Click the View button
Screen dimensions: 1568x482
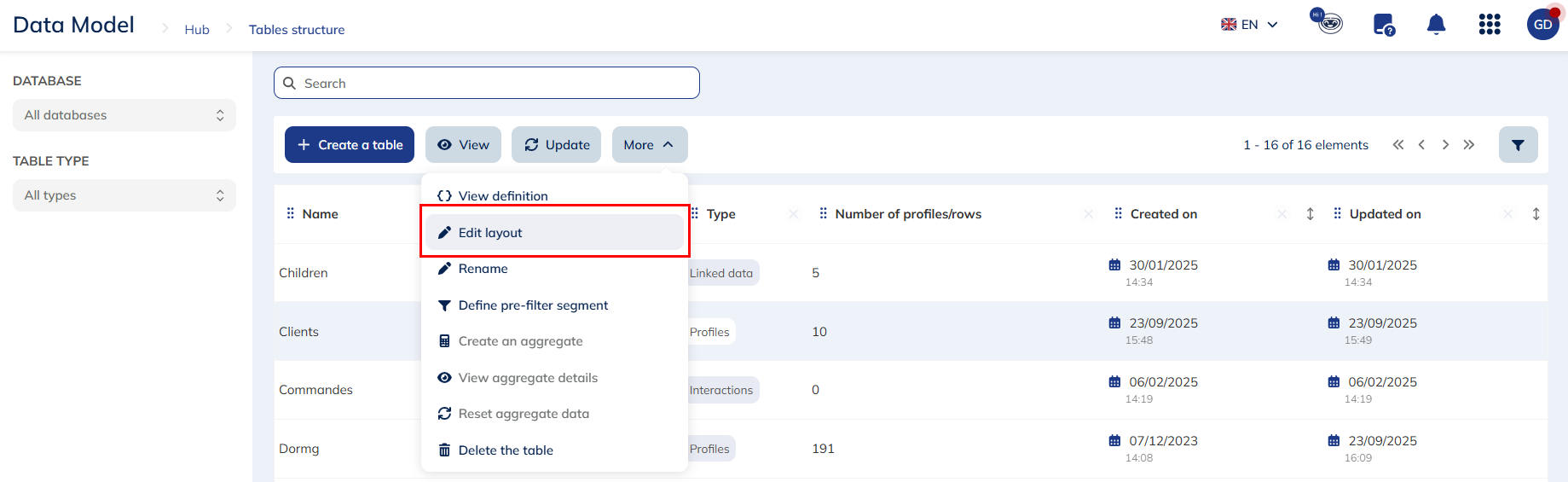pos(463,145)
